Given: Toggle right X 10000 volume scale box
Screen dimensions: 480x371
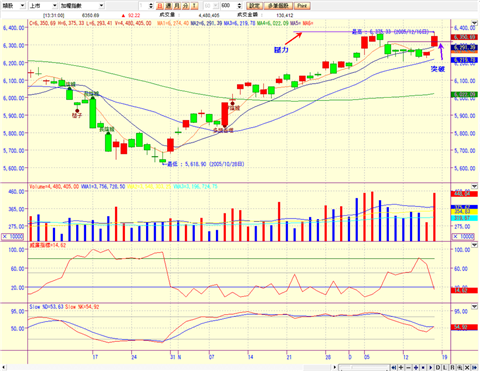Looking at the screenshot, I should (x=463, y=236).
